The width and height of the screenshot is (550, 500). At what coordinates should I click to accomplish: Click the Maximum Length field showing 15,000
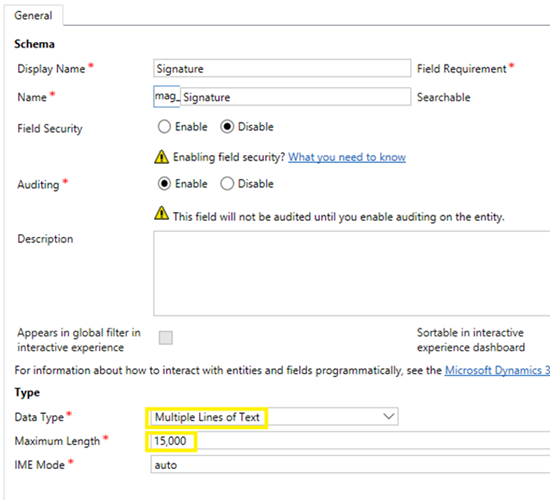350,441
